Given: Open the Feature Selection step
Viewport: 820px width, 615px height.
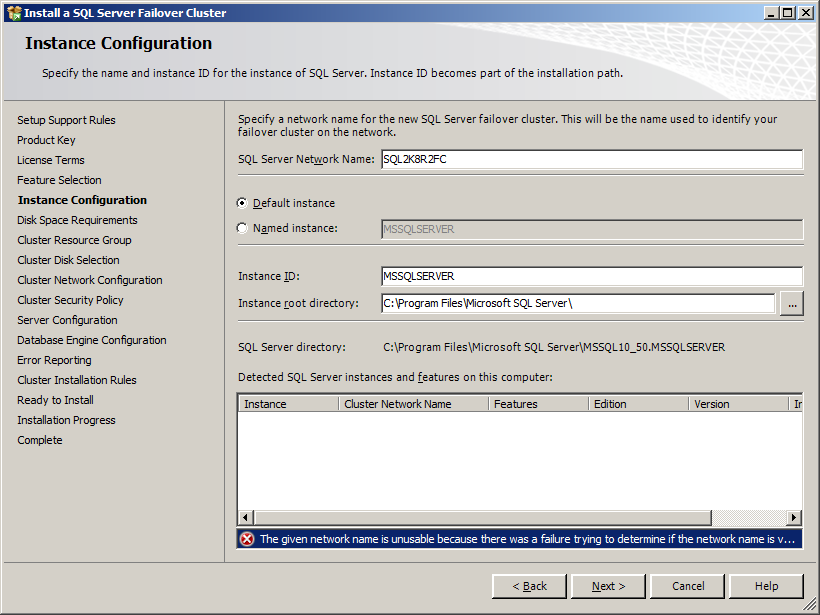Looking at the screenshot, I should tap(59, 180).
